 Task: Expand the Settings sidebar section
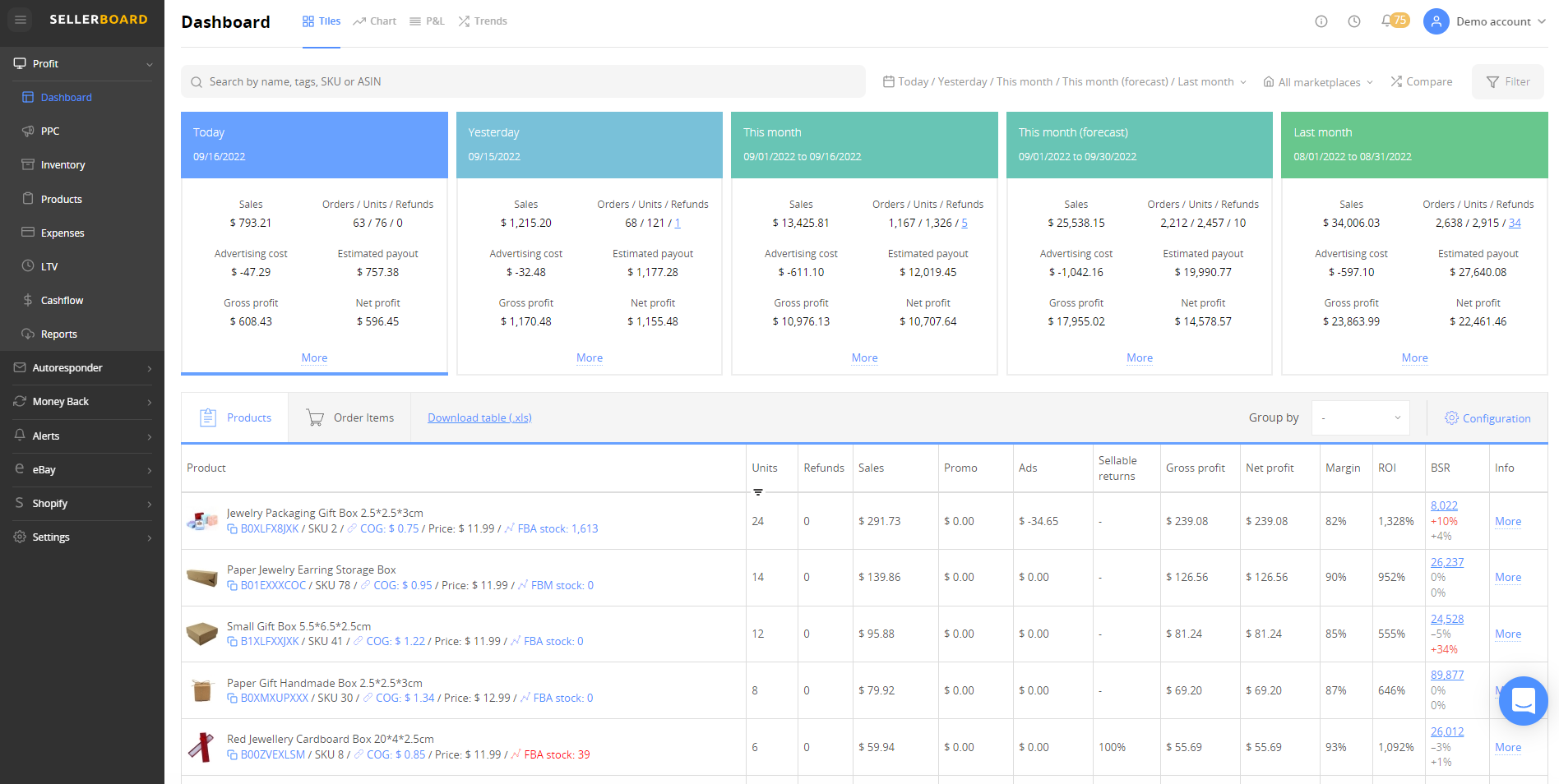(149, 537)
